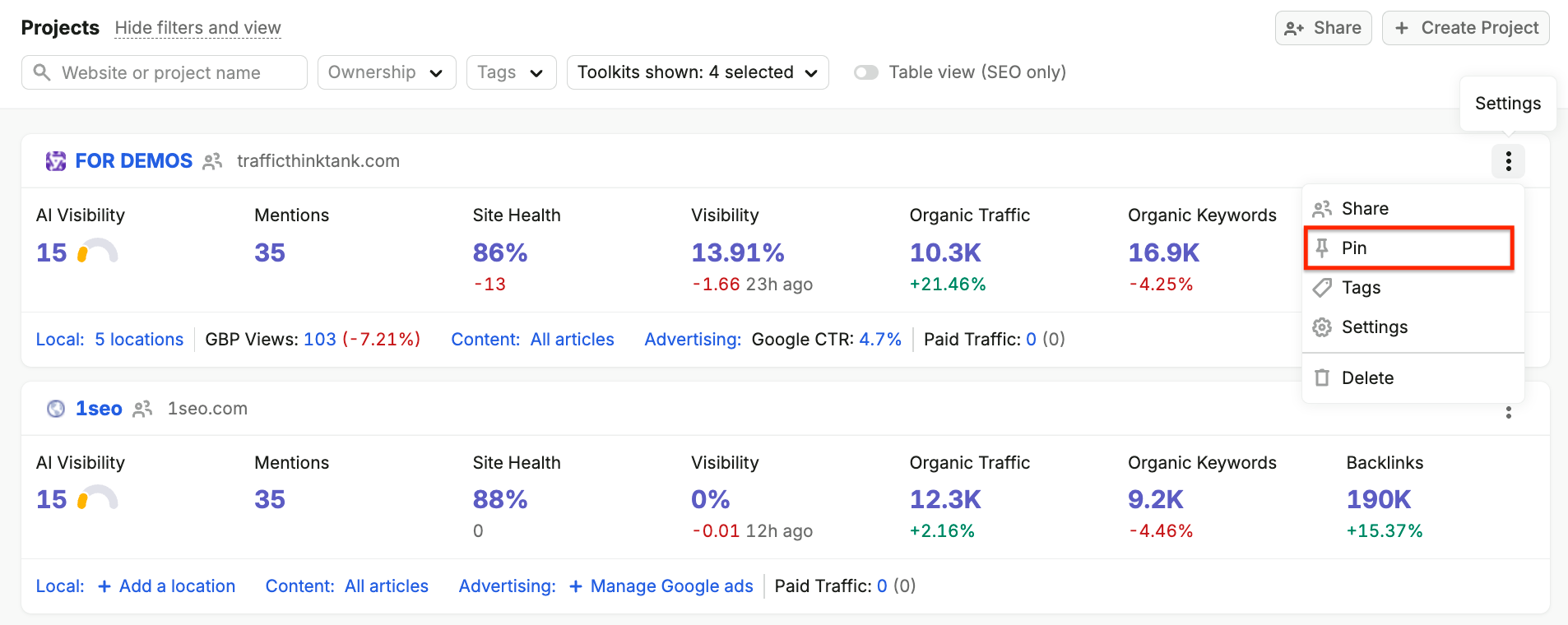Click the Create Project button
The width and height of the screenshot is (1568, 625).
tap(1466, 28)
